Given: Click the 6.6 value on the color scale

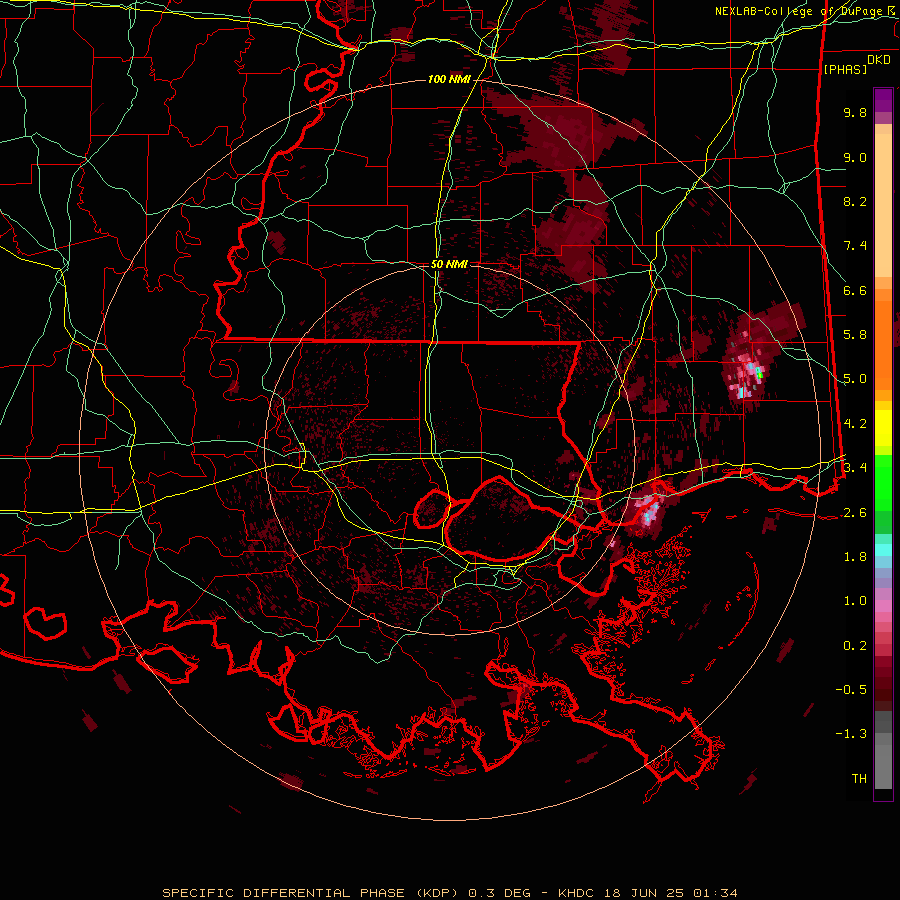Looking at the screenshot, I should click(855, 290).
